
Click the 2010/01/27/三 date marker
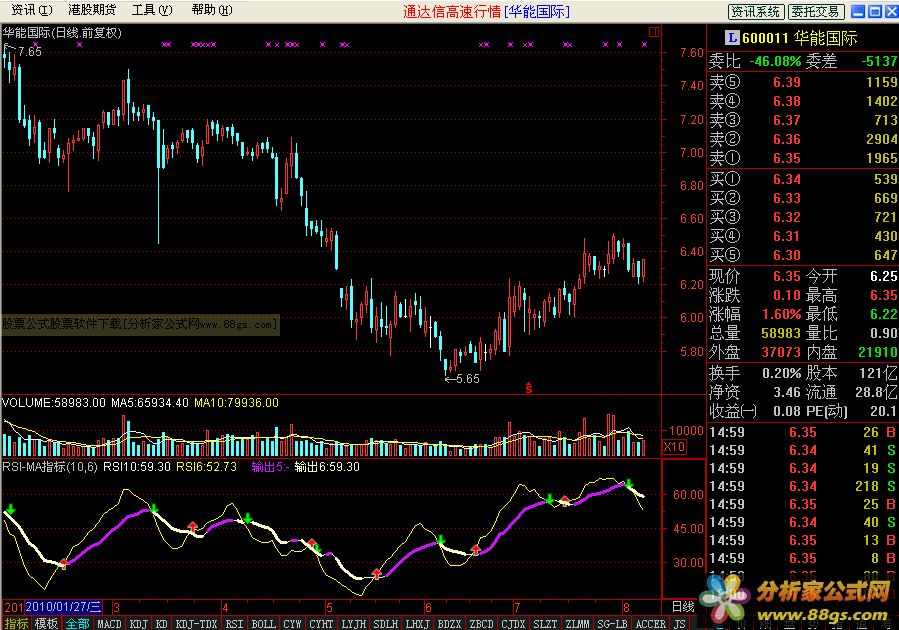click(63, 606)
